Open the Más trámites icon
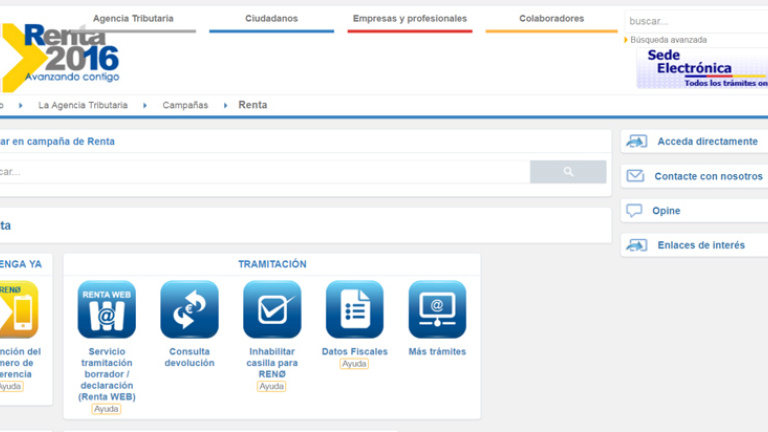The image size is (768, 432). point(437,309)
